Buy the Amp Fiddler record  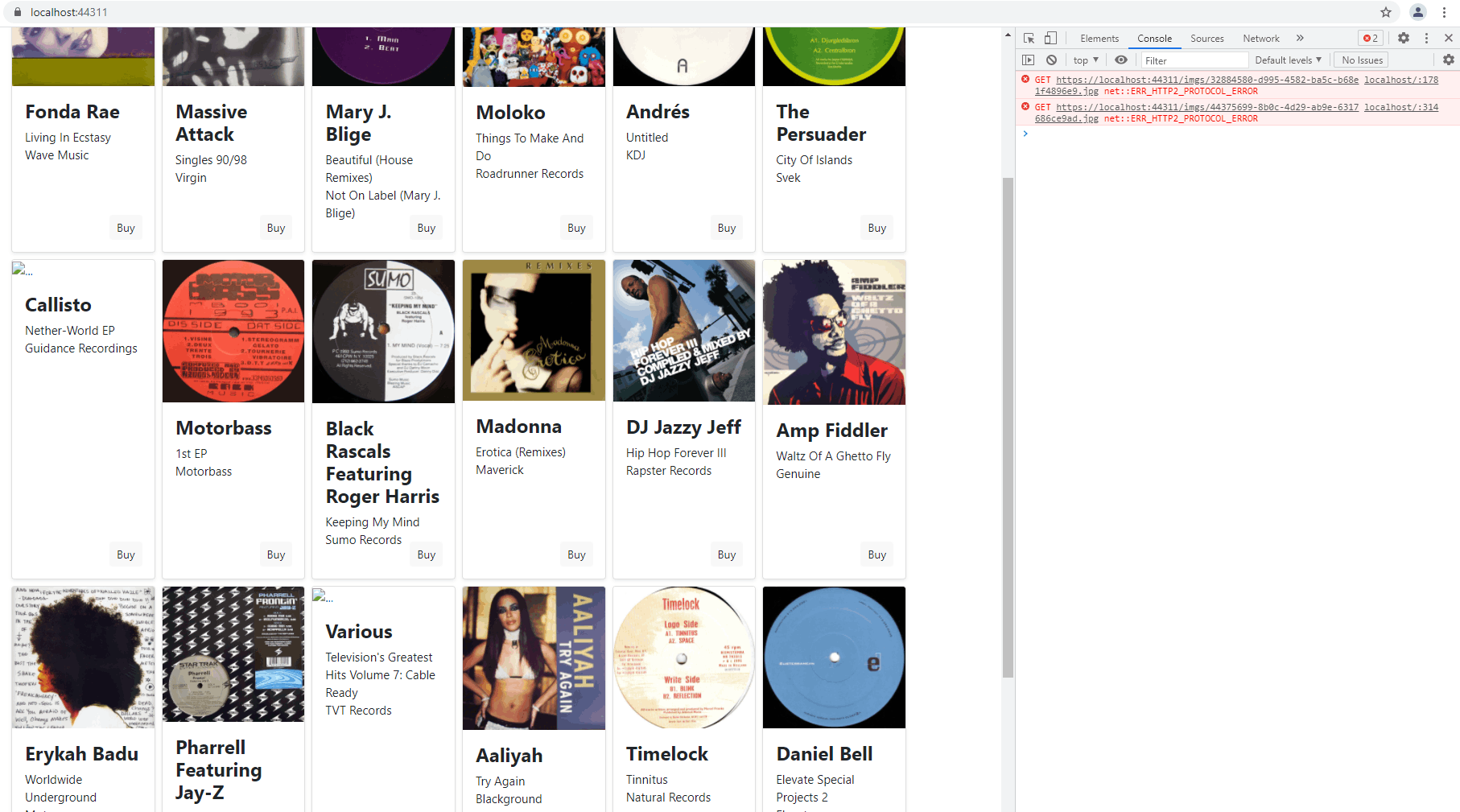tap(877, 554)
